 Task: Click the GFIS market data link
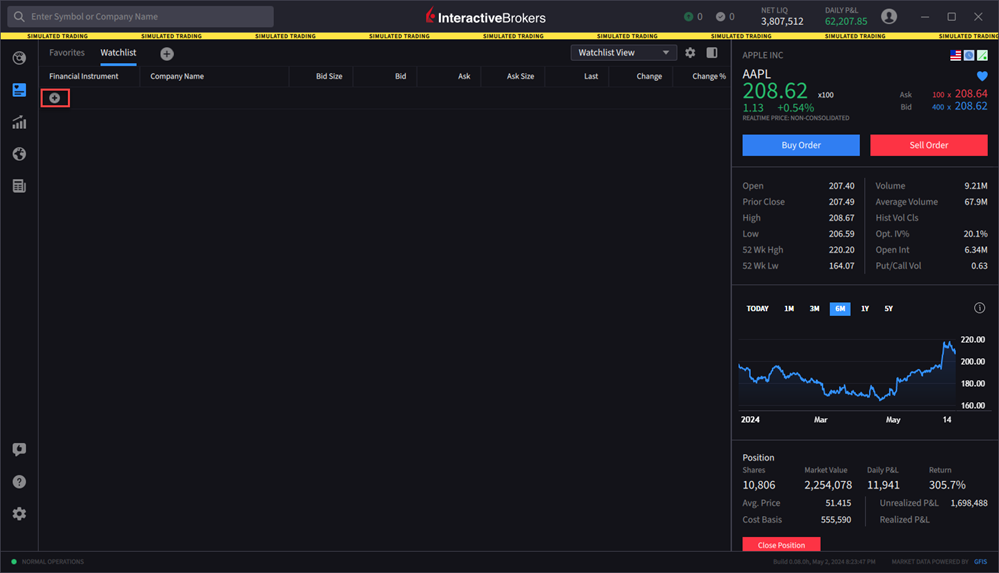tap(981, 562)
